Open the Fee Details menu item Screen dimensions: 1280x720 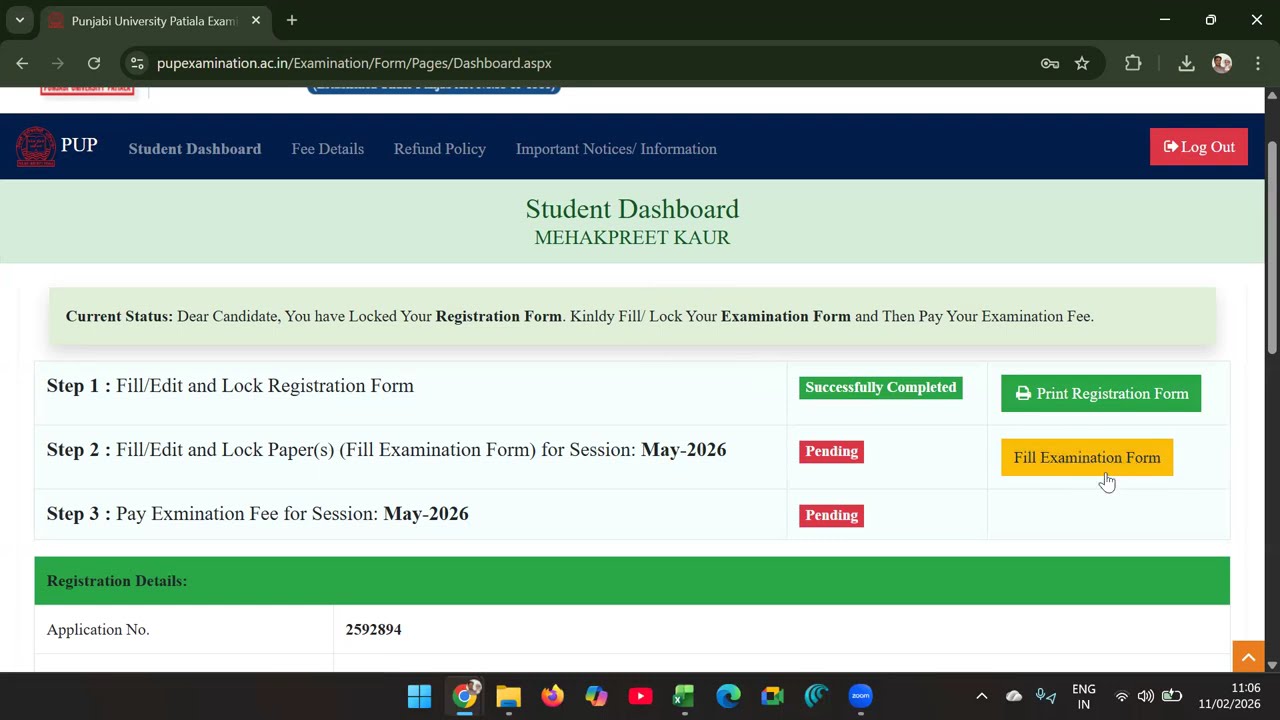[x=328, y=149]
